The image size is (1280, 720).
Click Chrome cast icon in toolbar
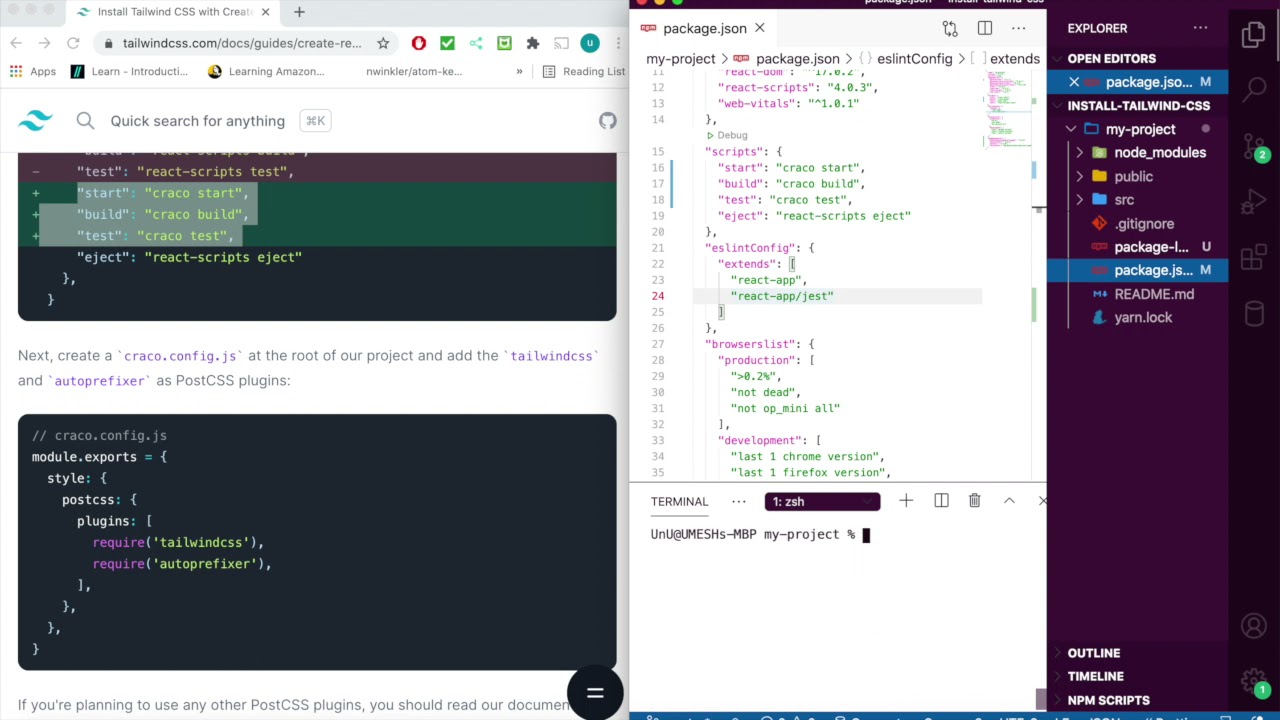pos(562,43)
